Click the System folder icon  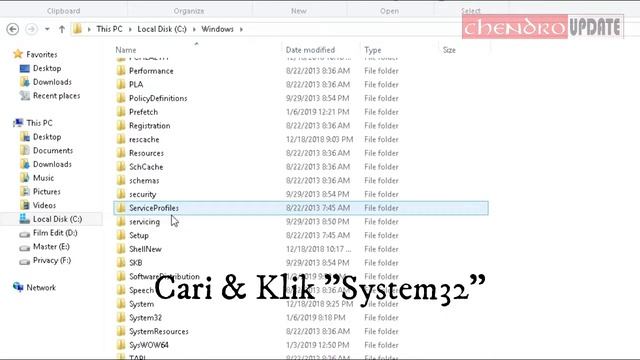(121, 304)
